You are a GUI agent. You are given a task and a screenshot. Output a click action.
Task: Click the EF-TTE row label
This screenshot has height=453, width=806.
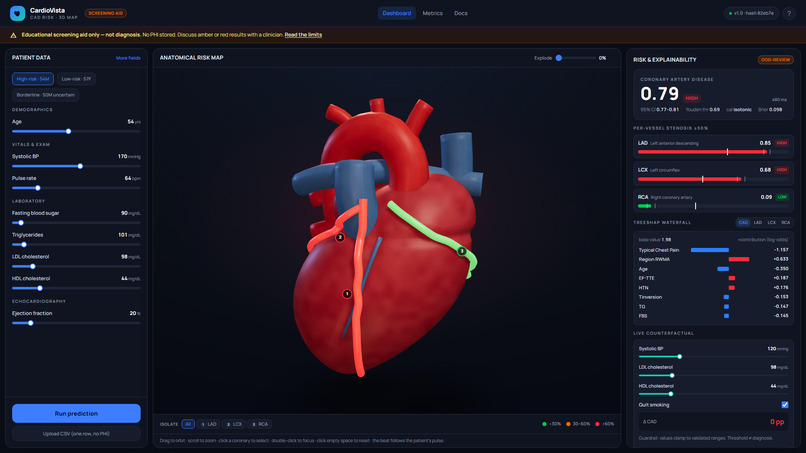pyautogui.click(x=646, y=278)
